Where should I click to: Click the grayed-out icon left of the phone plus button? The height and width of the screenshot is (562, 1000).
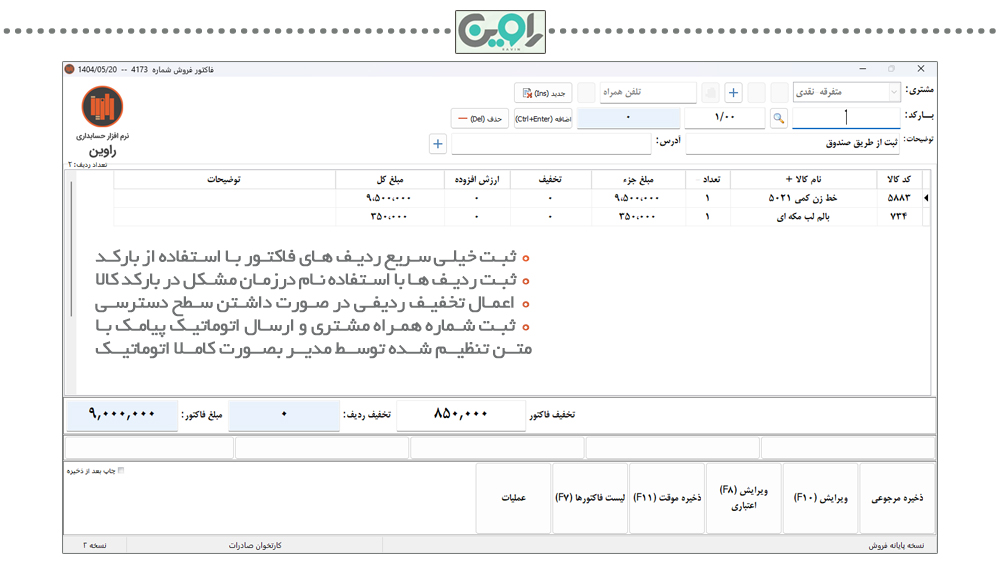tap(710, 93)
